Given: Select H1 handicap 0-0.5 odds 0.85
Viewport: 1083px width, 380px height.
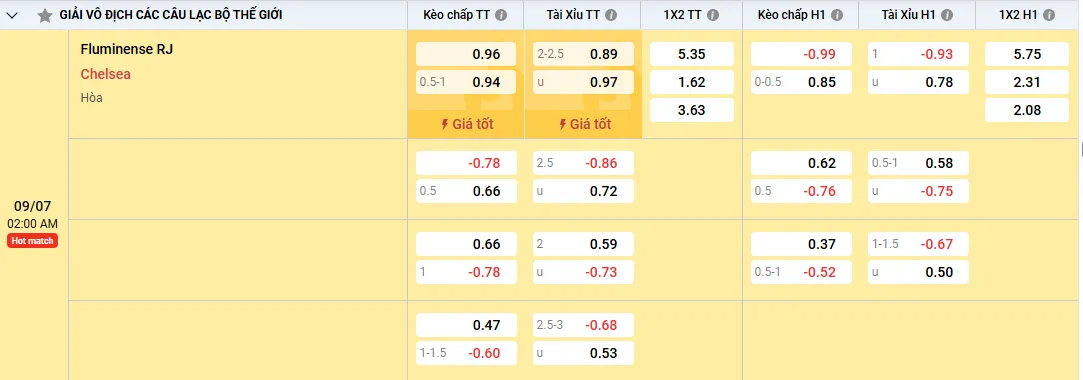Looking at the screenshot, I should pos(802,82).
